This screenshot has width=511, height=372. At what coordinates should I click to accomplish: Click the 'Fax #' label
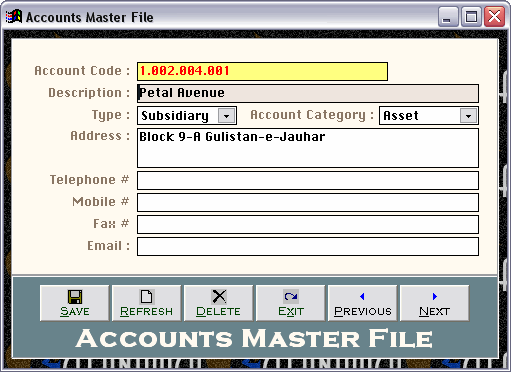tap(111, 224)
